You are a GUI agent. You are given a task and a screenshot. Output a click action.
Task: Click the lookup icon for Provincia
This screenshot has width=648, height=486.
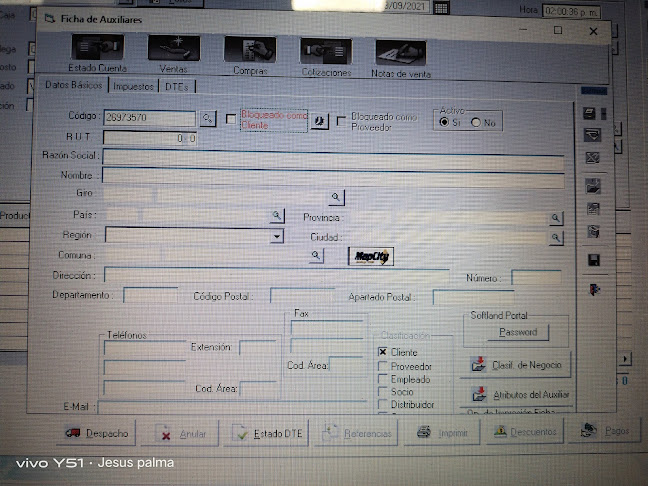tap(555, 218)
